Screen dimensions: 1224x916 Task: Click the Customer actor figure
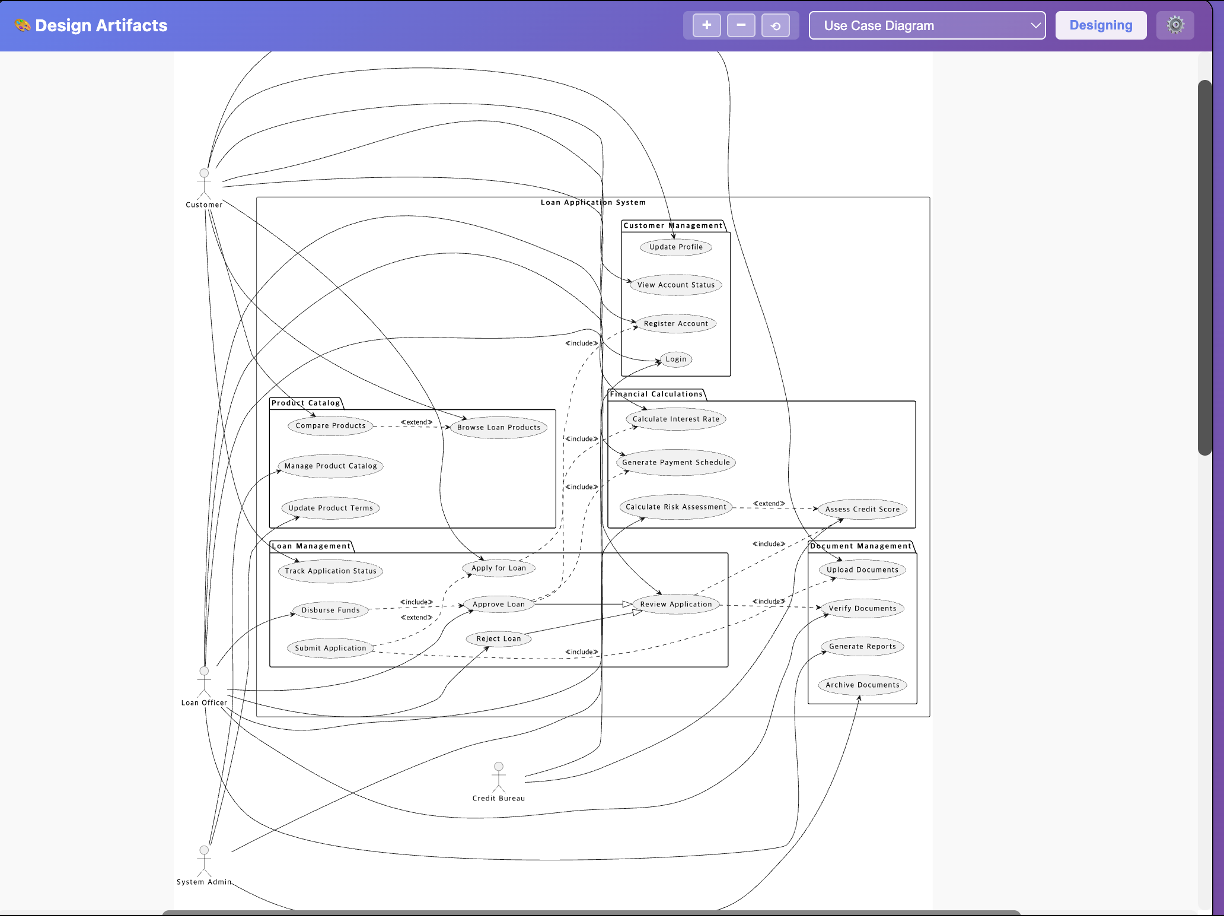pyautogui.click(x=204, y=184)
